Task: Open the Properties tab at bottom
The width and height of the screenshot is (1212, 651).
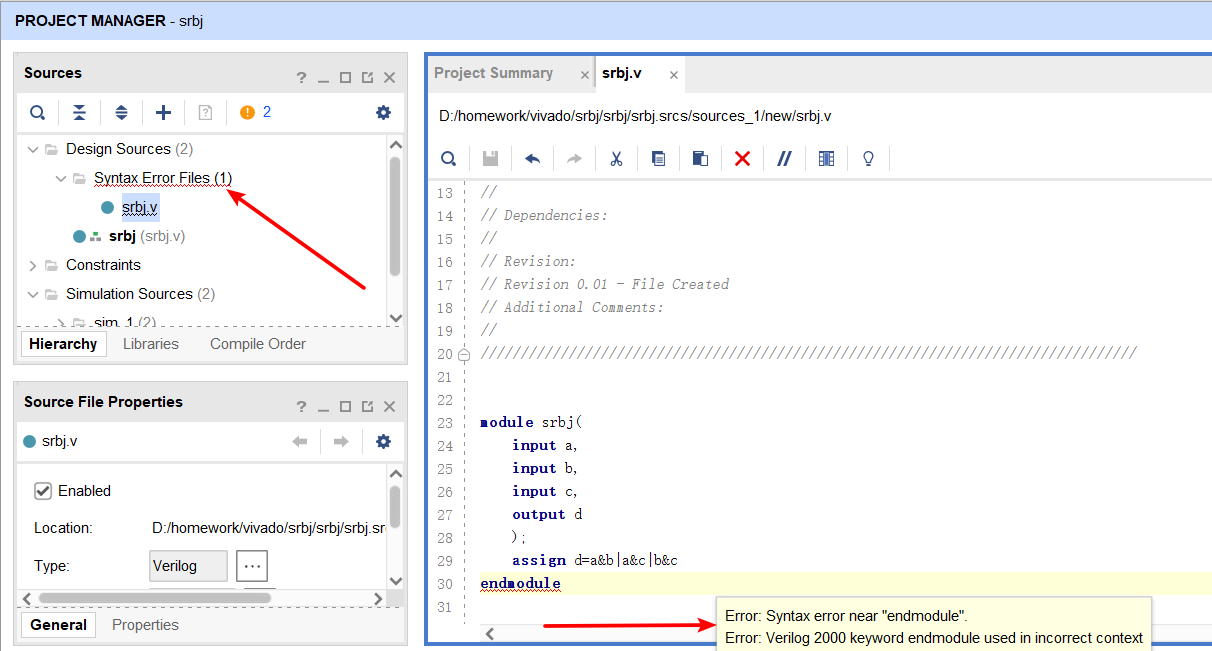Action: [145, 625]
